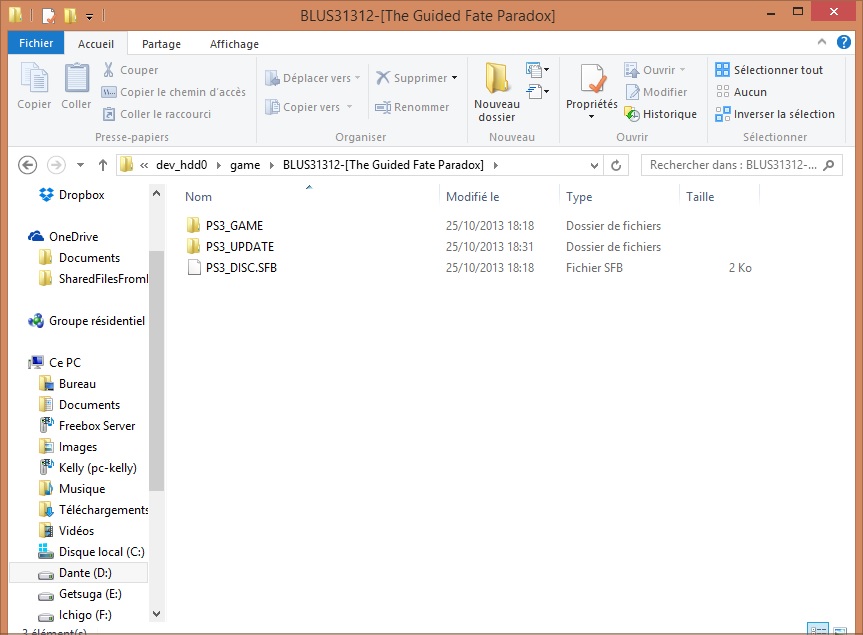Click navigation pane scrollbar down arrow
This screenshot has height=635, width=863.
tap(156, 614)
